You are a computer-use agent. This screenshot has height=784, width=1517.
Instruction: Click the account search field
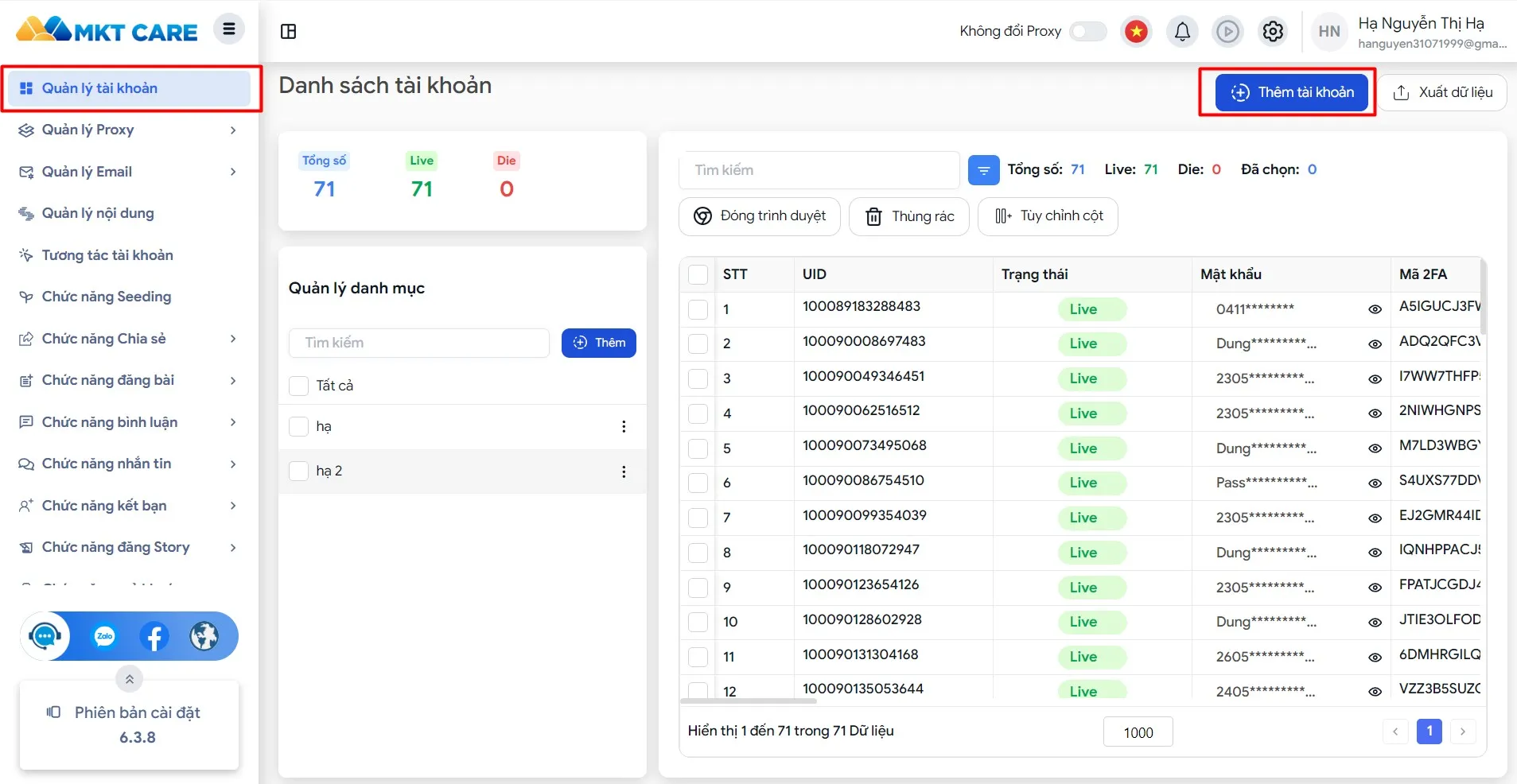click(x=819, y=170)
